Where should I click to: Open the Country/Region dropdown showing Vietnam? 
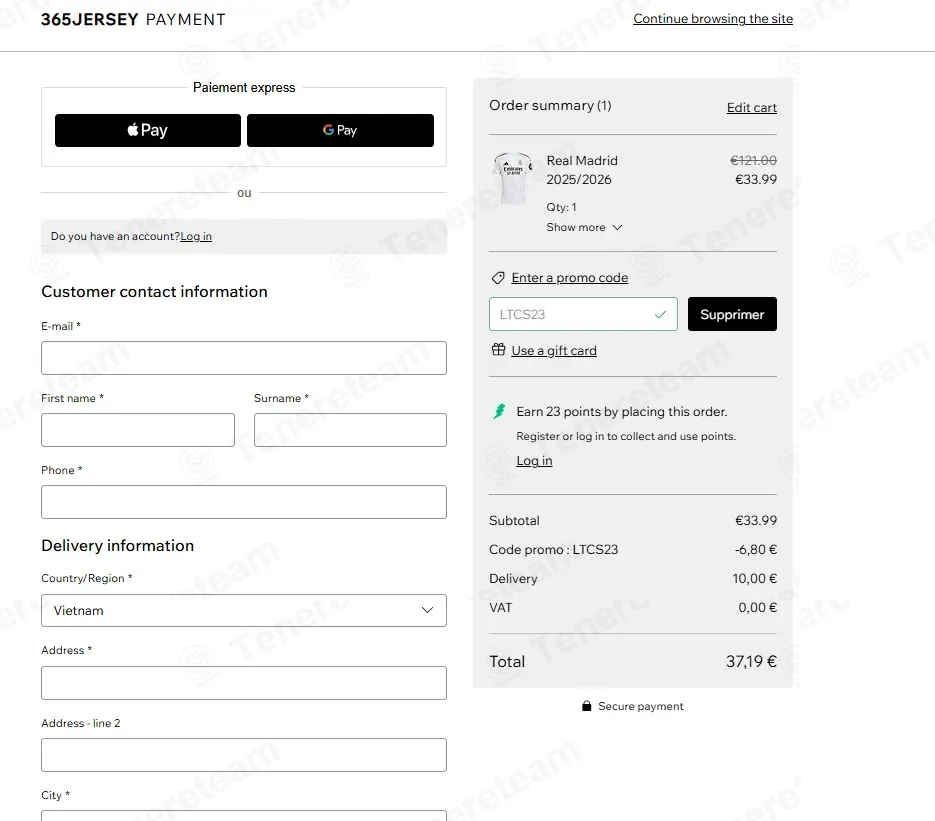tap(244, 611)
